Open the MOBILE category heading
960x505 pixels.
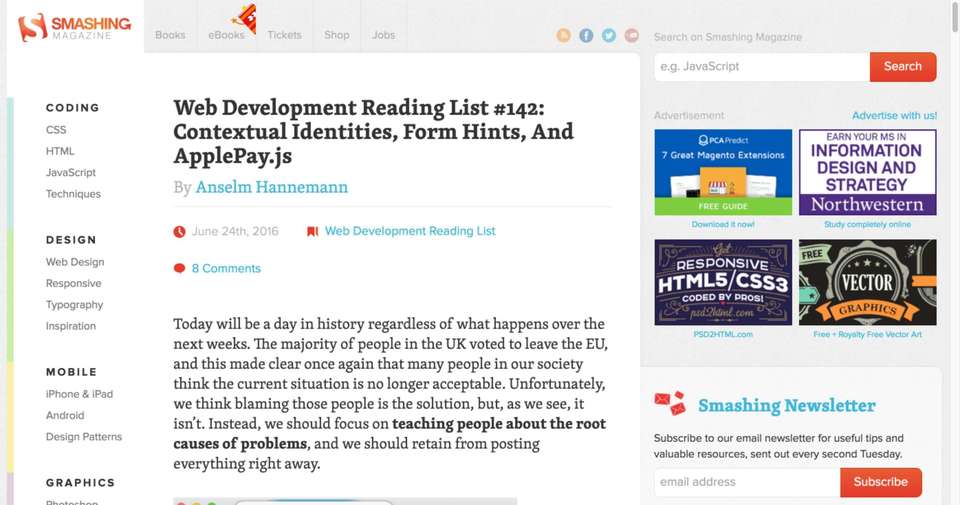click(x=72, y=372)
